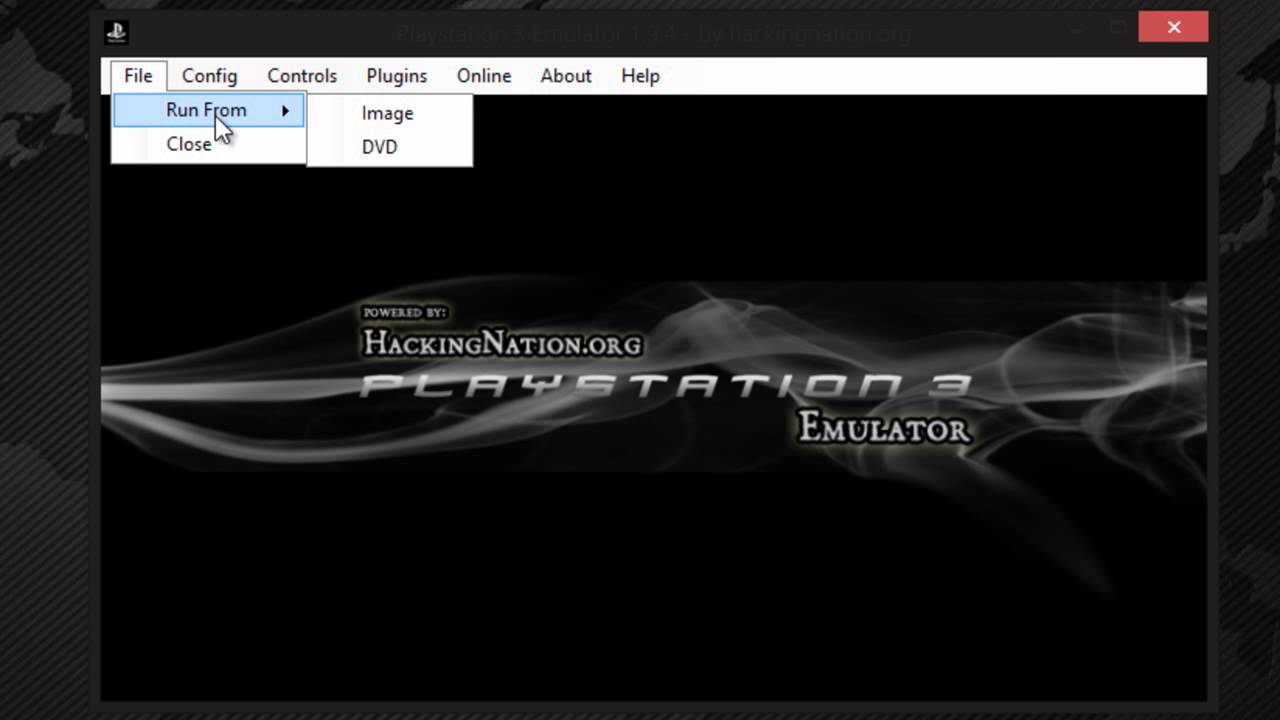Select Image from Run From submenu
The width and height of the screenshot is (1280, 720).
click(389, 113)
